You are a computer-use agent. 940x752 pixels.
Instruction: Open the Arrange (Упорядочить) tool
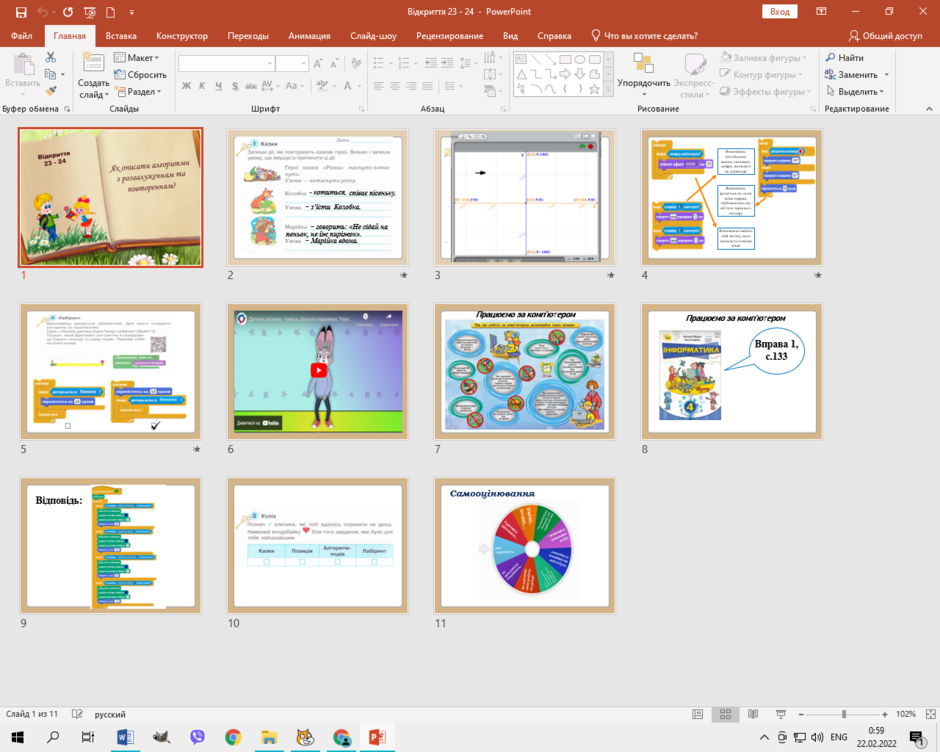[x=644, y=75]
